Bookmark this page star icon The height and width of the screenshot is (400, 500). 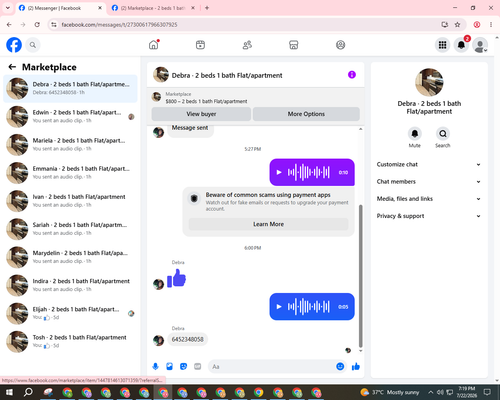pyautogui.click(x=457, y=25)
